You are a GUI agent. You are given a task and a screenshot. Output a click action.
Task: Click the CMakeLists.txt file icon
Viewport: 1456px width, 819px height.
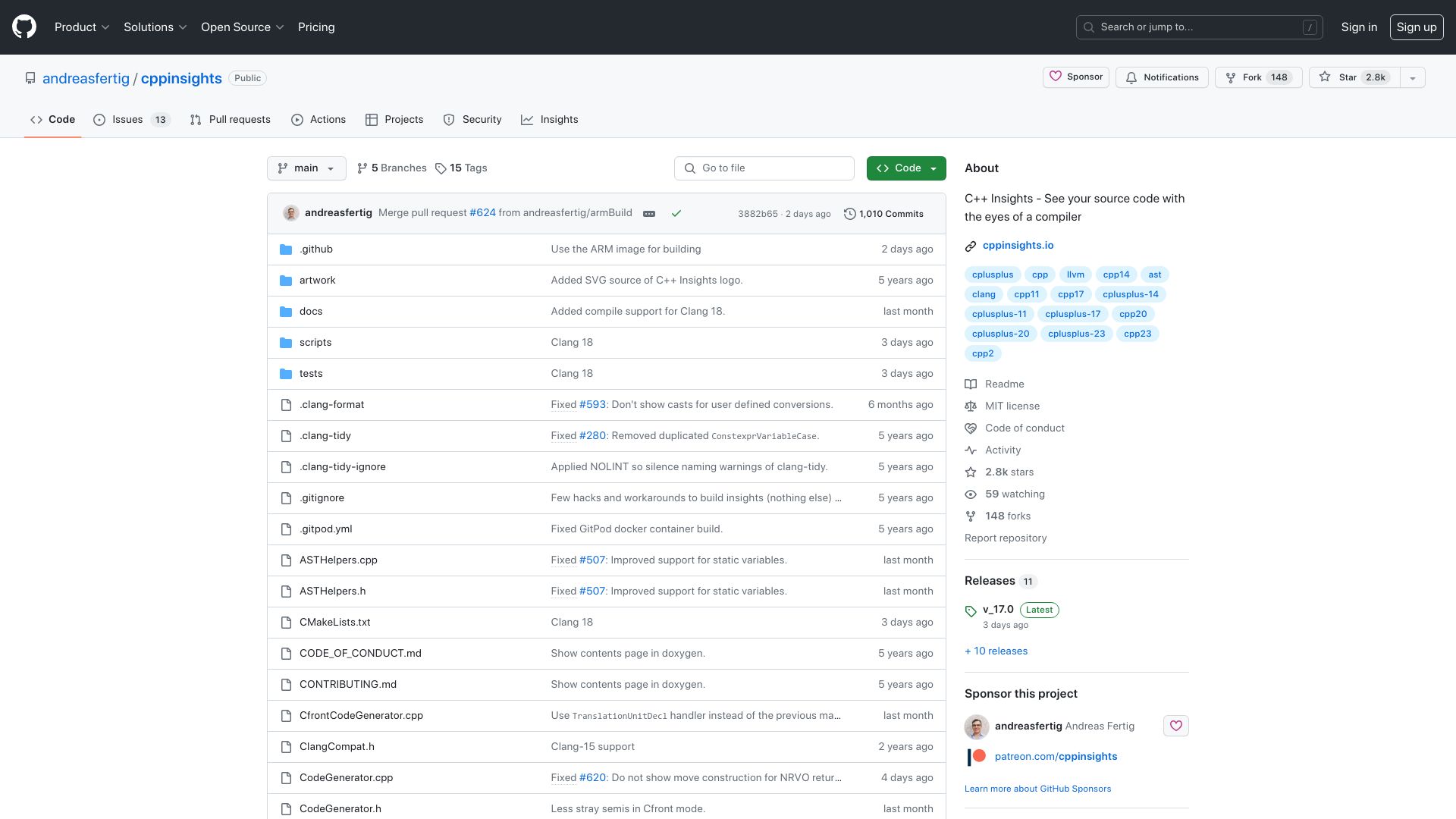click(286, 623)
